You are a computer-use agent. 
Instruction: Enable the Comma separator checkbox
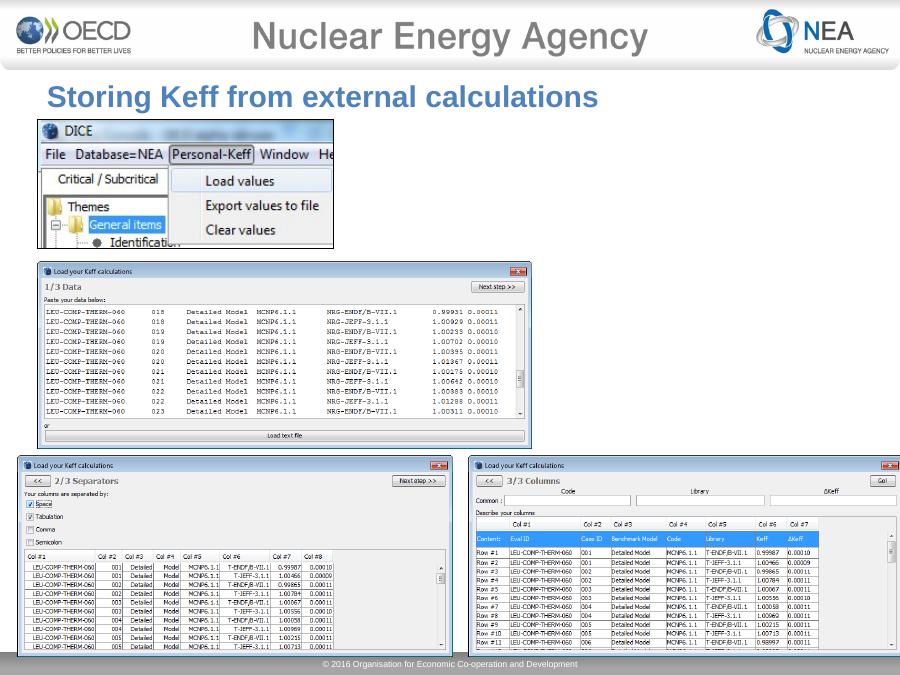(x=30, y=529)
